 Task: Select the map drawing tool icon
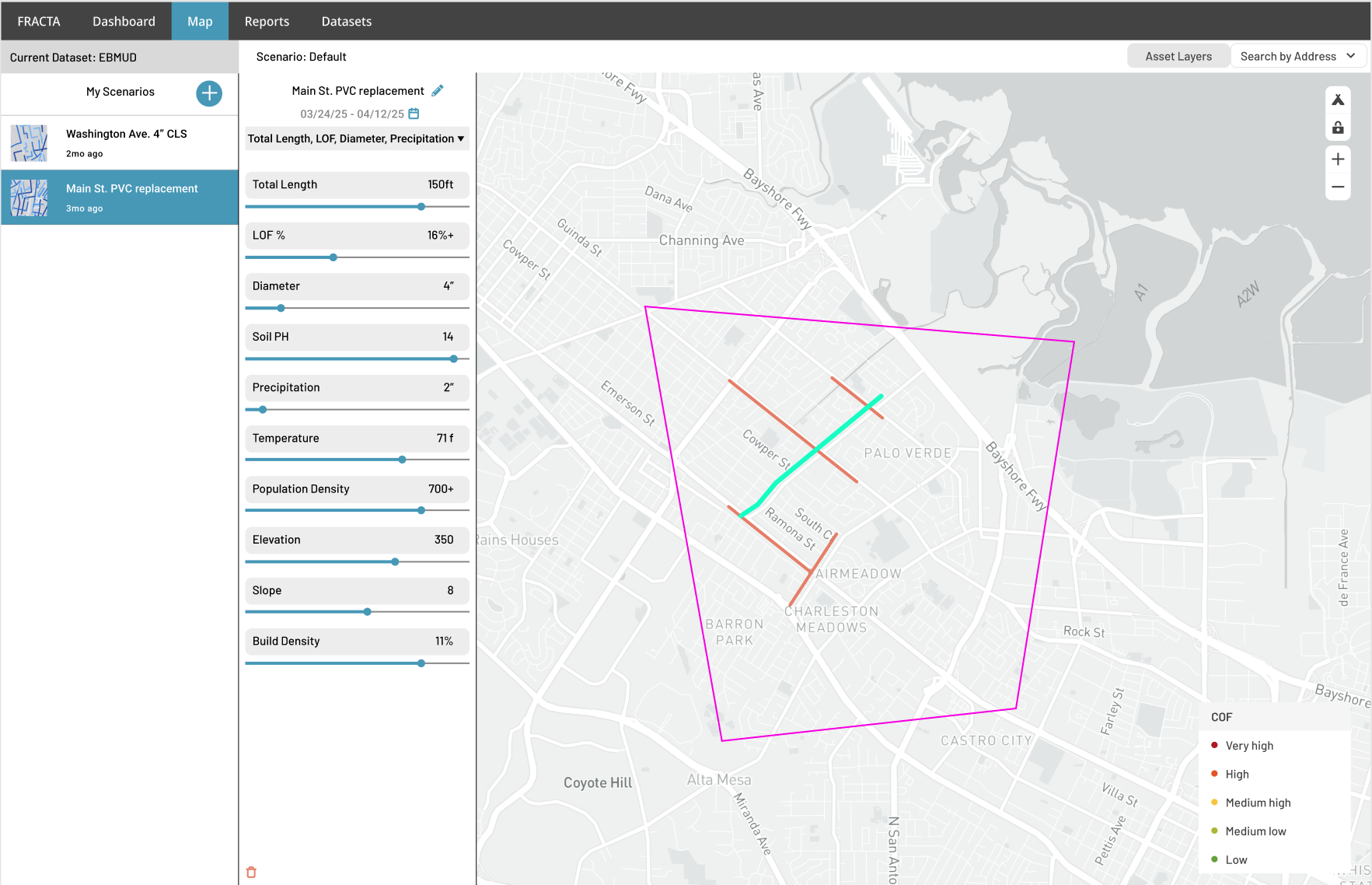click(1338, 100)
